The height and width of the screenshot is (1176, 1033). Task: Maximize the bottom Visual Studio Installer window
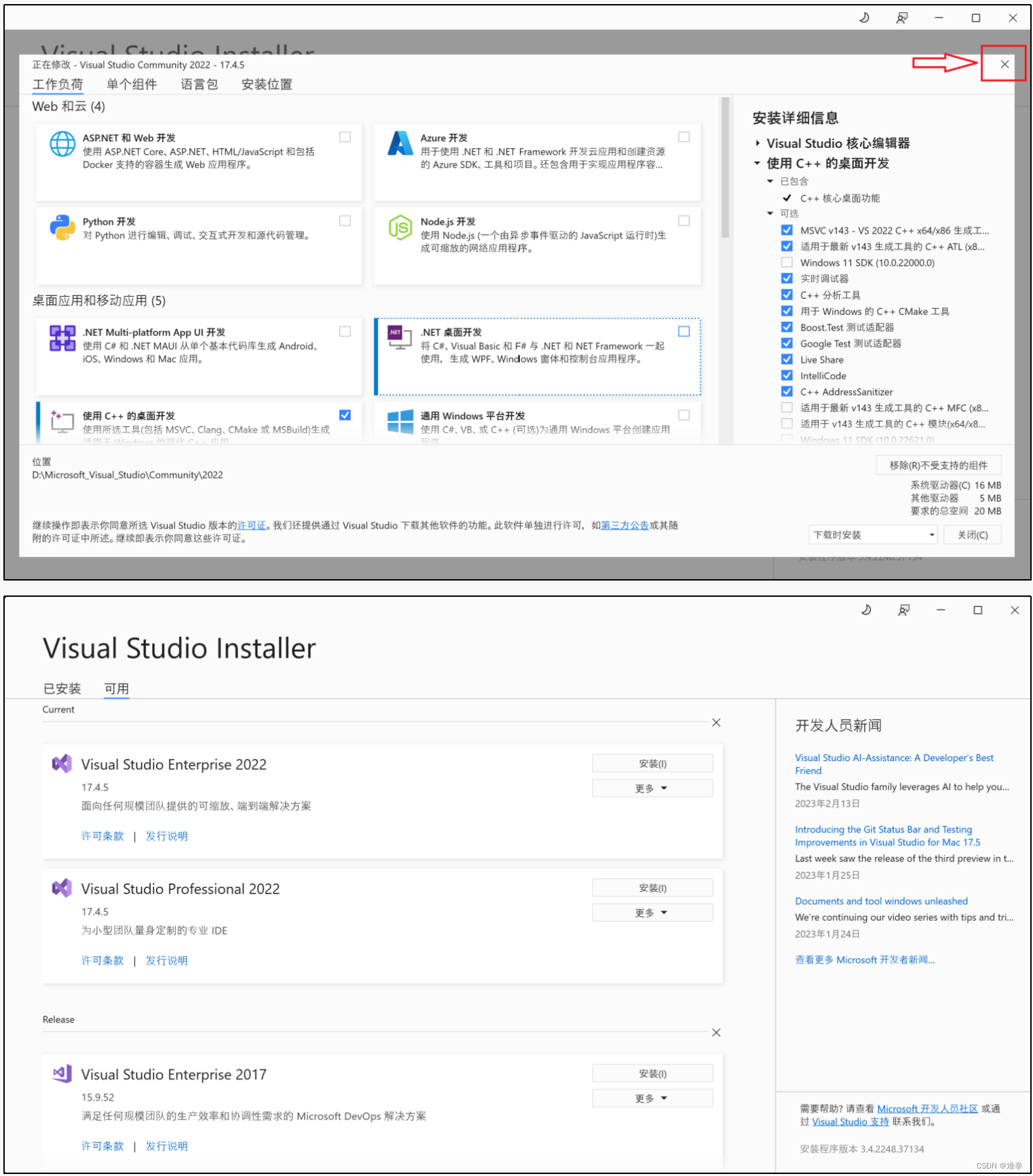point(978,610)
